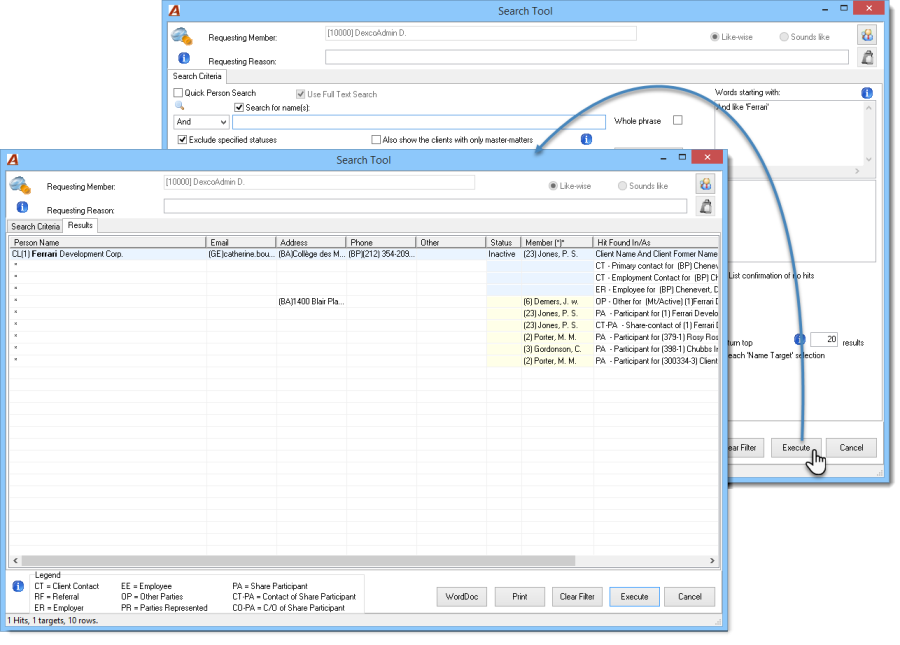This screenshot has height=645, width=900.
Task: Click the results grid horizontal scrollbar thumb
Action: pyautogui.click(x=298, y=560)
